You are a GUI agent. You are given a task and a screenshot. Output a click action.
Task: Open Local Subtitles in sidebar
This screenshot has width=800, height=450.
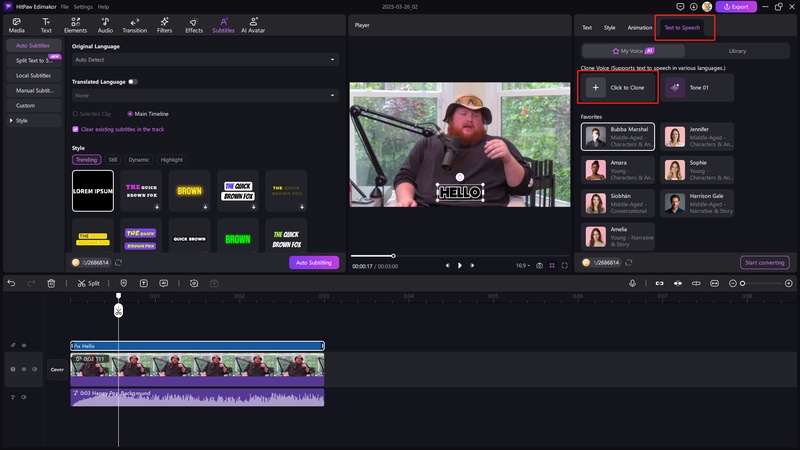click(34, 76)
